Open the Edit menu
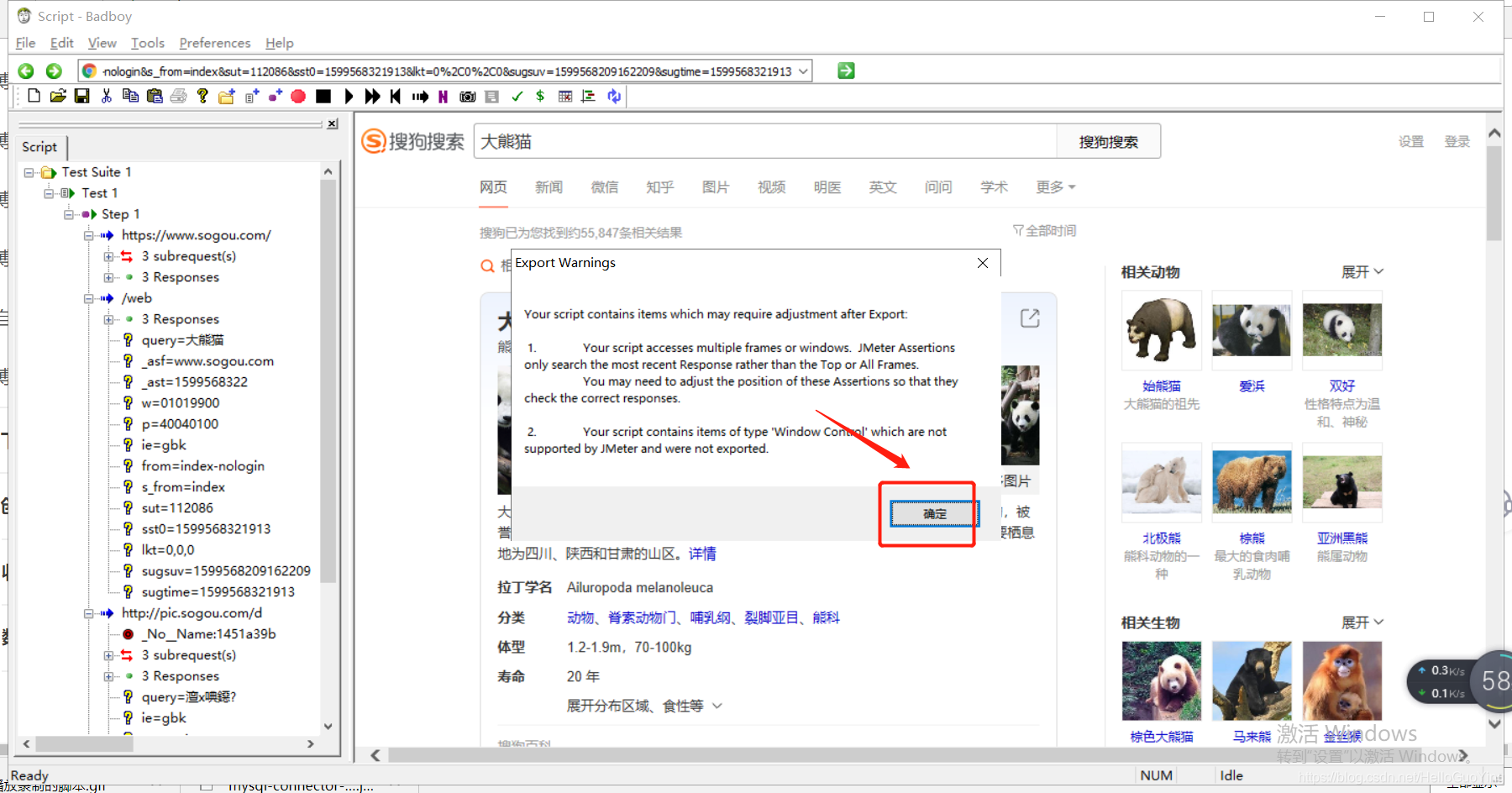Viewport: 1512px width, 793px height. point(61,43)
